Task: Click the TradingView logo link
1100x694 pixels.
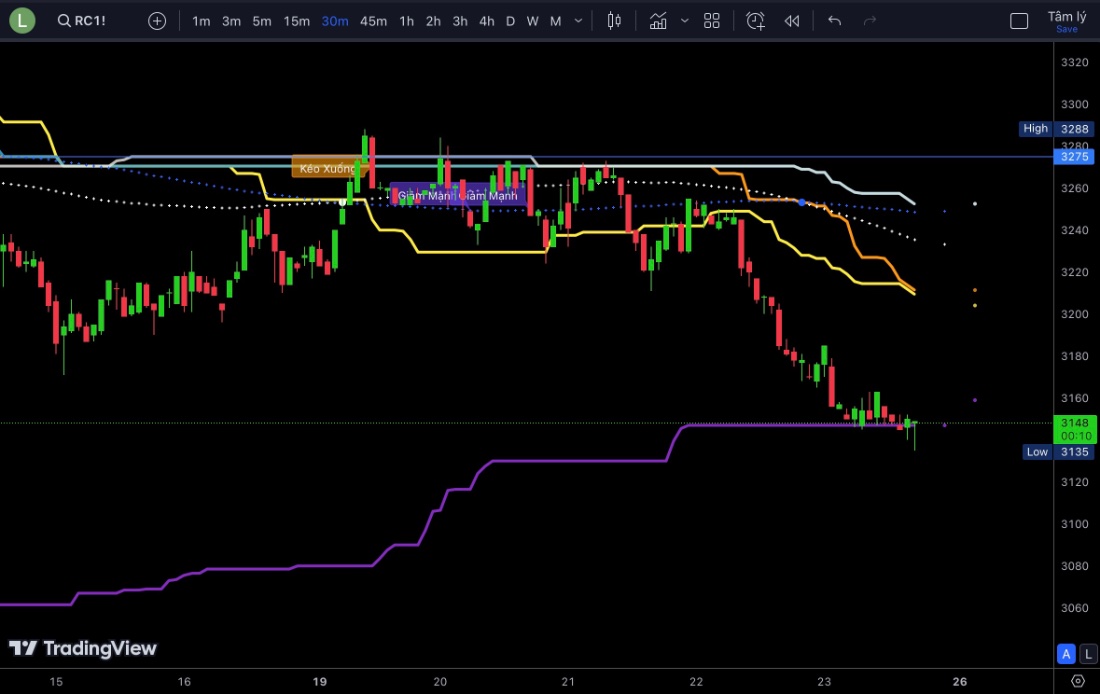Action: pyautogui.click(x=83, y=648)
